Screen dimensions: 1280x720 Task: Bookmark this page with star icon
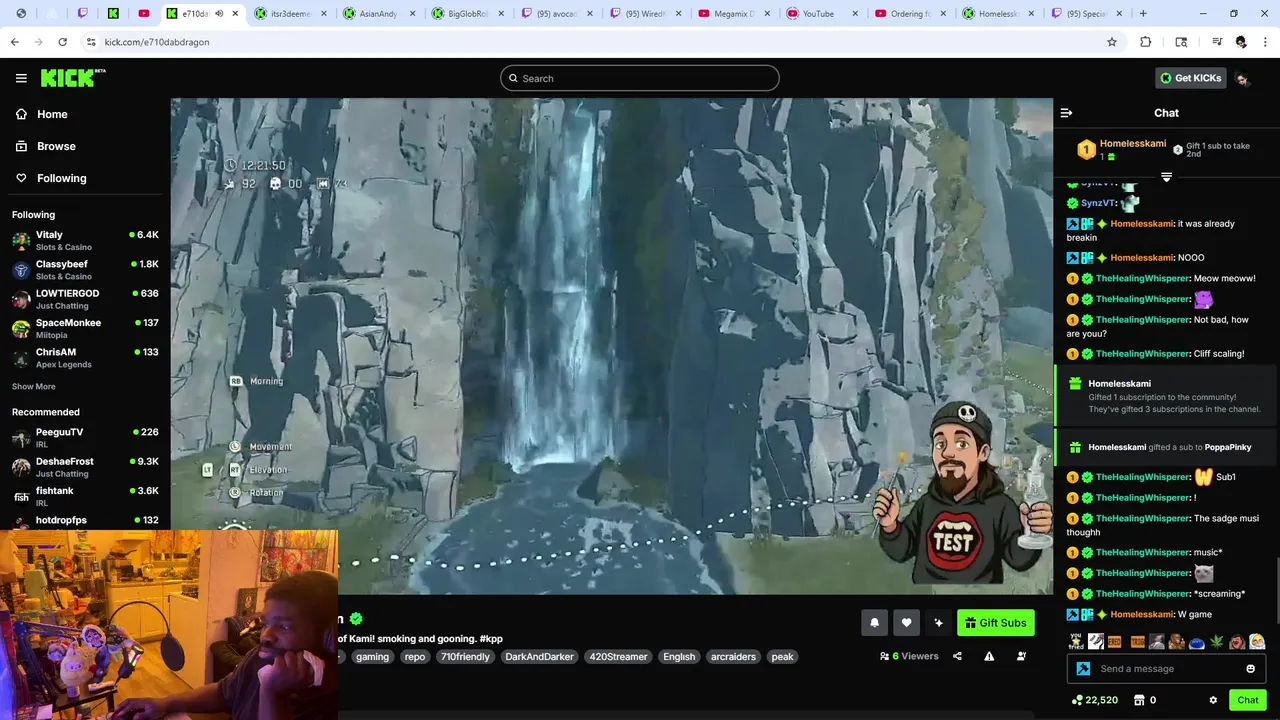click(x=1111, y=42)
